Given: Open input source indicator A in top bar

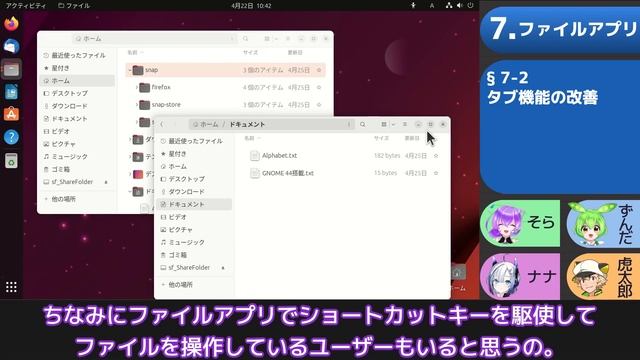Looking at the screenshot, I should tap(431, 5).
